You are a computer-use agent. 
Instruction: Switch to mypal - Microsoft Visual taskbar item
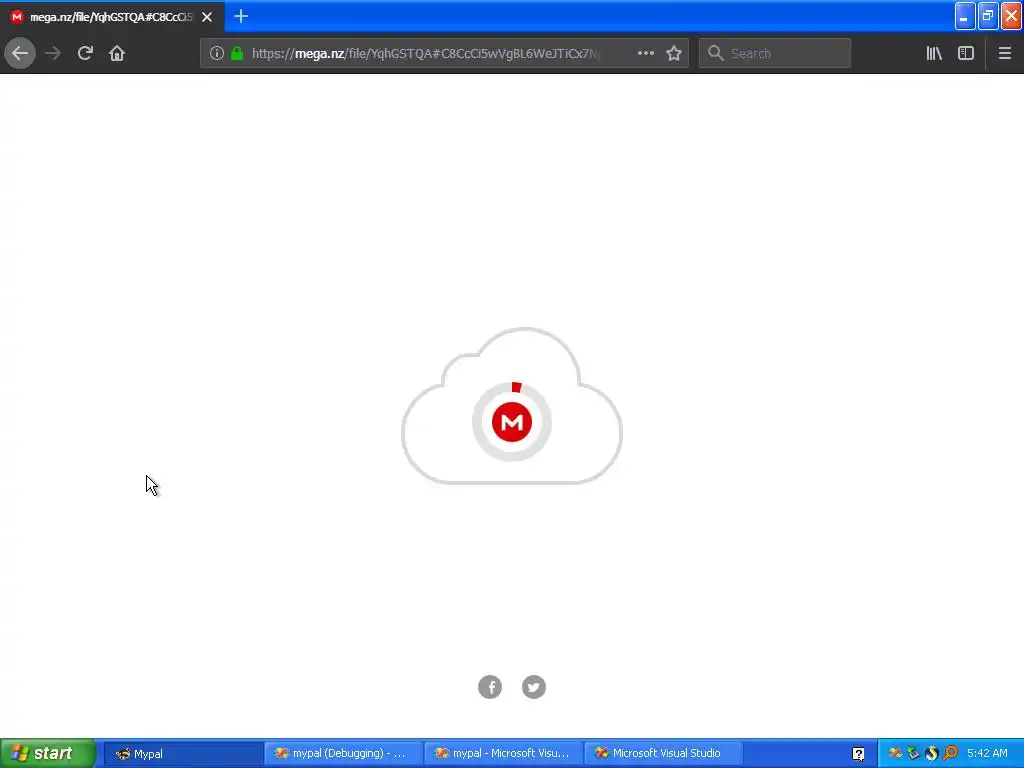(x=504, y=754)
